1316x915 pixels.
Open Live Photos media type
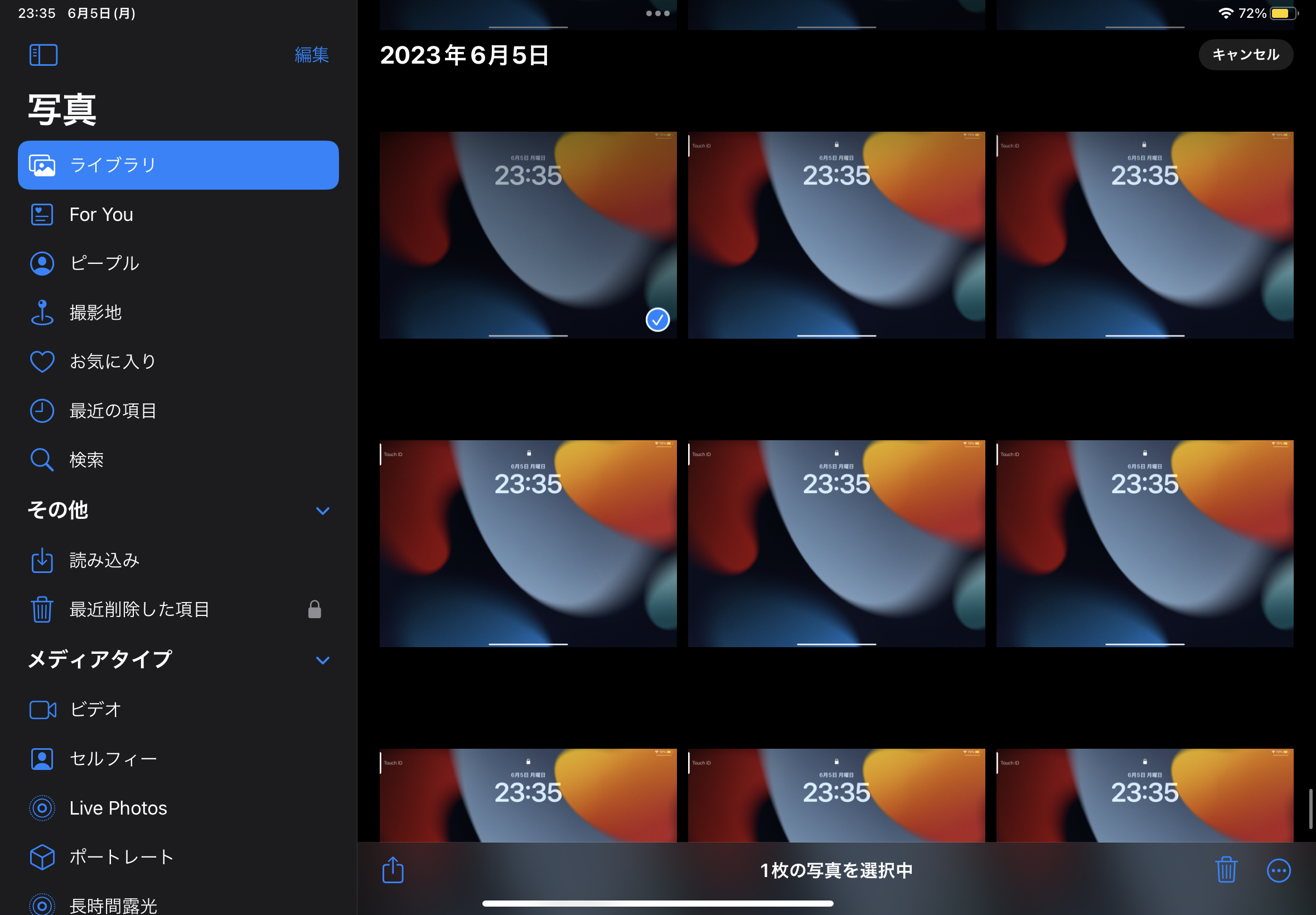(x=118, y=808)
